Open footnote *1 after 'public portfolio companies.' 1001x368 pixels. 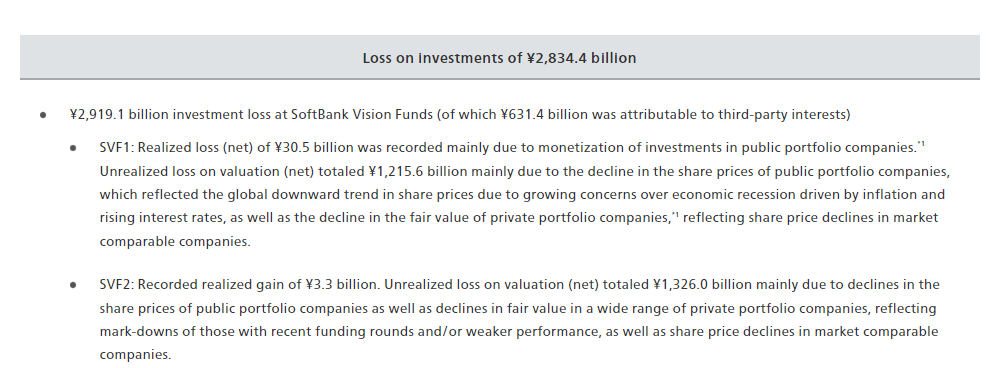921,144
